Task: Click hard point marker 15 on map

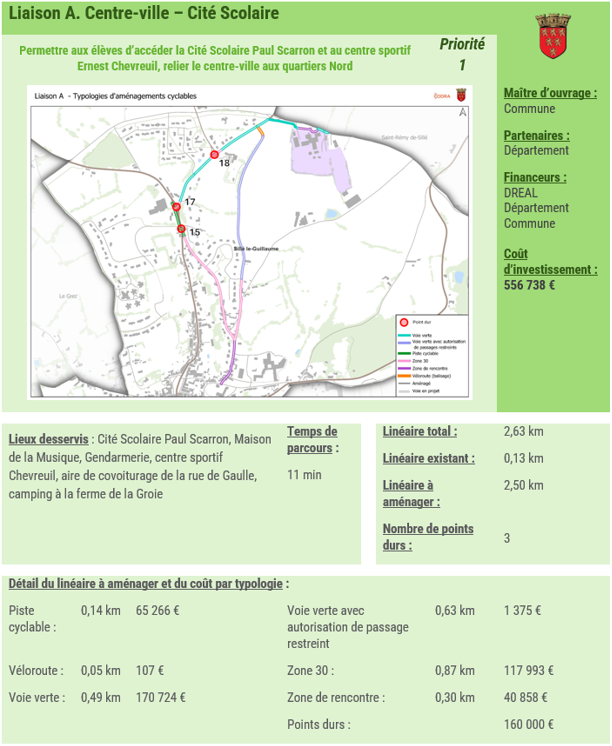Action: pos(181,230)
